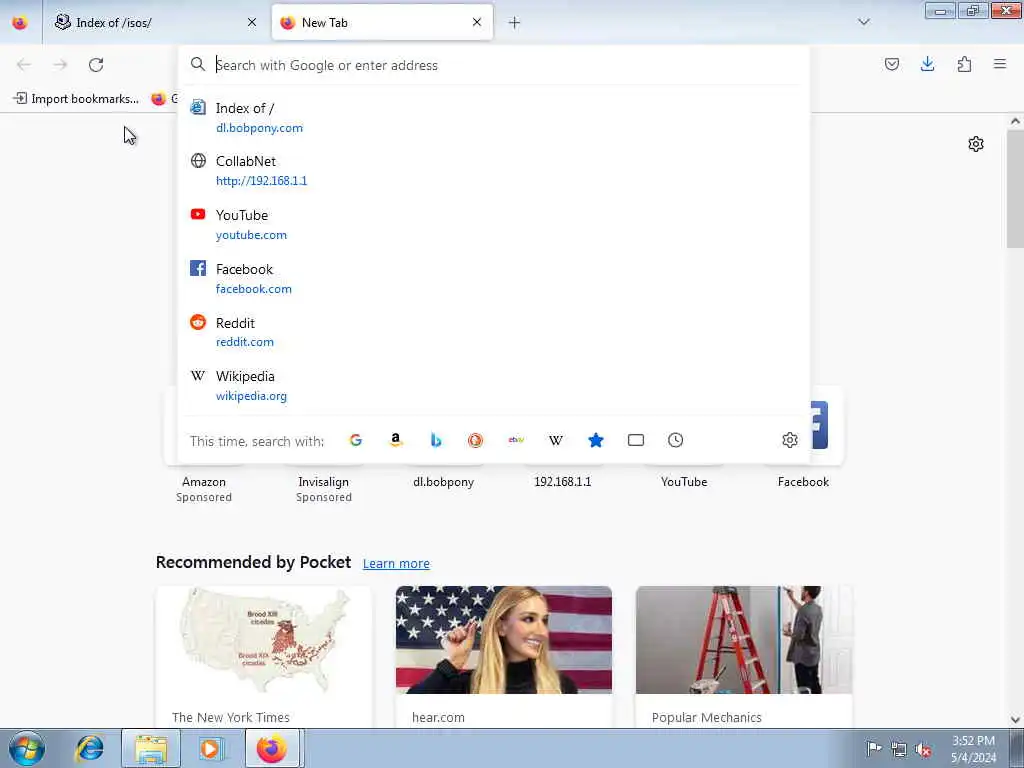Open The New York Times cicada map story
This screenshot has width=1024, height=768.
pos(264,656)
